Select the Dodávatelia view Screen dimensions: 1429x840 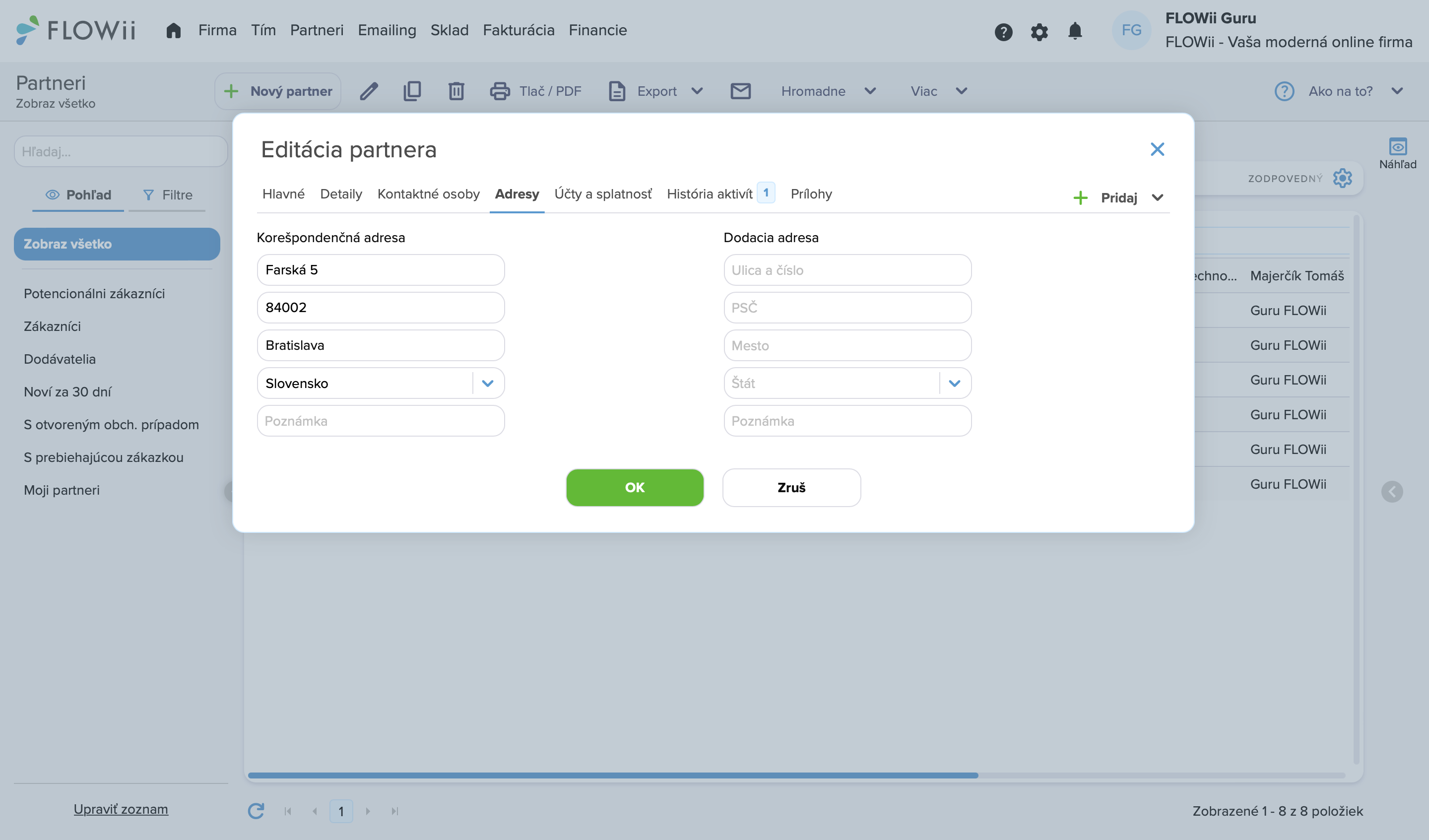pos(60,359)
